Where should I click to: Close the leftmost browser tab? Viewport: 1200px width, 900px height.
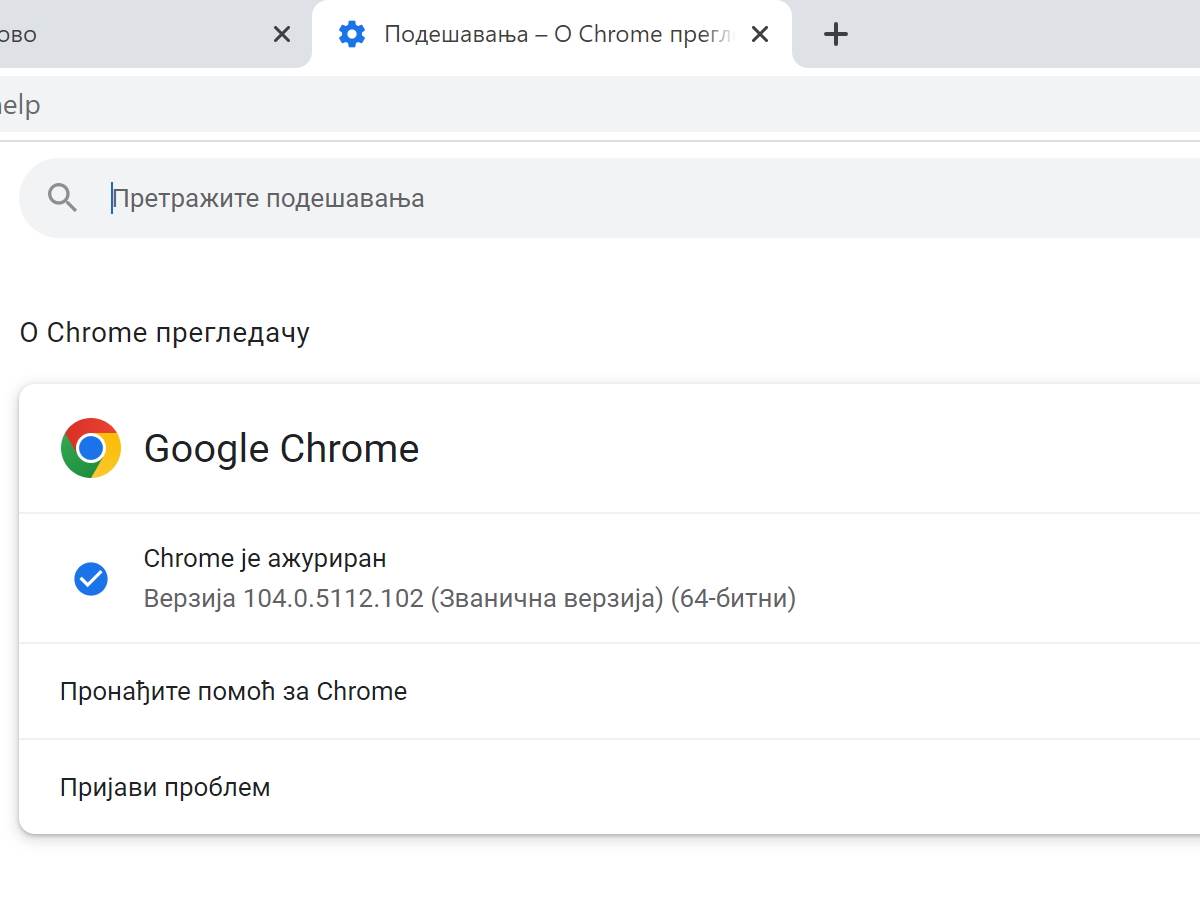click(281, 33)
